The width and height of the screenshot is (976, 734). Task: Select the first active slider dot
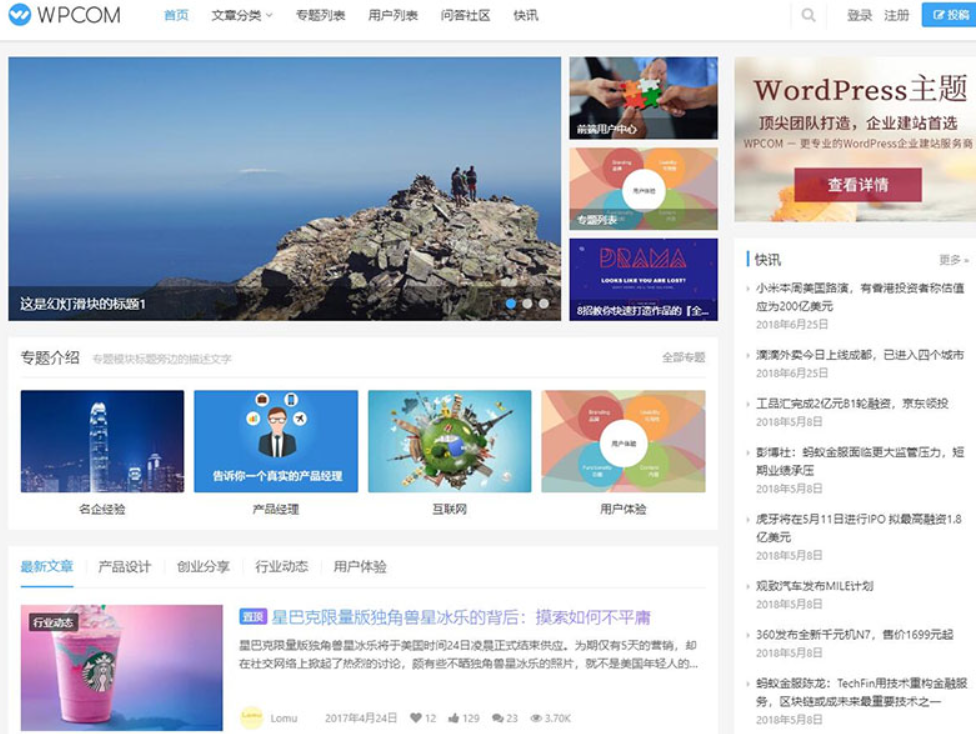(511, 303)
